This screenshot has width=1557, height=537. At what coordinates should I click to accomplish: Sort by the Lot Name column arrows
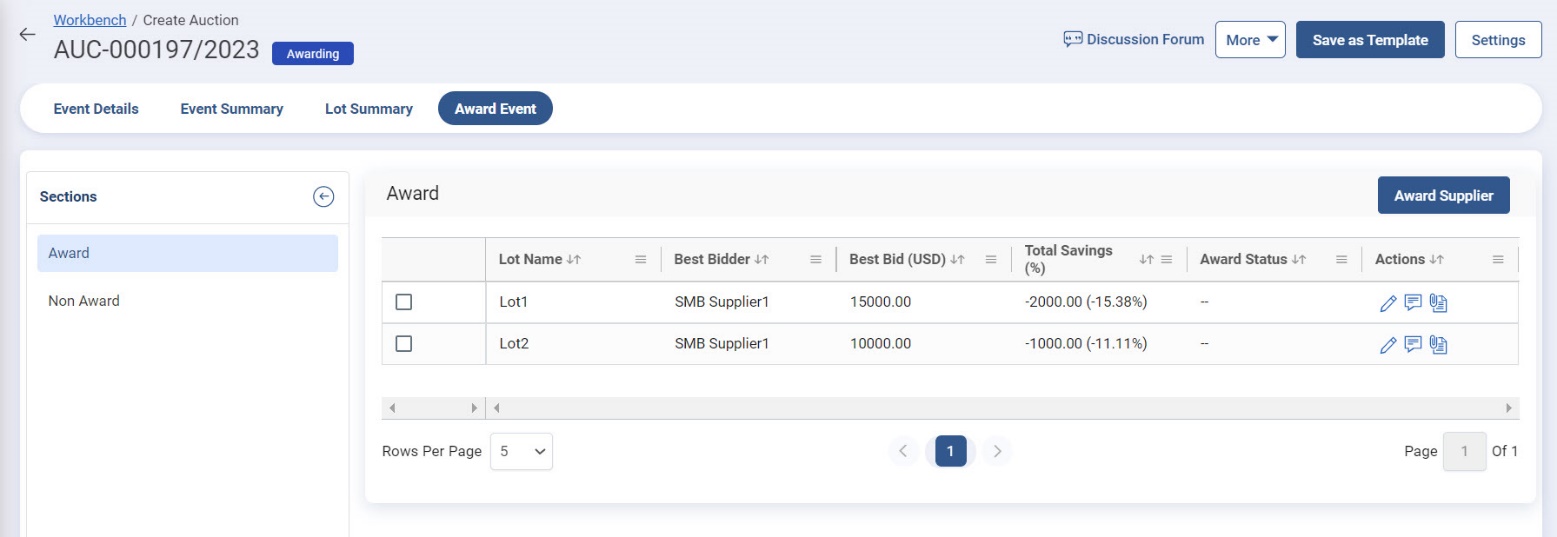pyautogui.click(x=574, y=260)
